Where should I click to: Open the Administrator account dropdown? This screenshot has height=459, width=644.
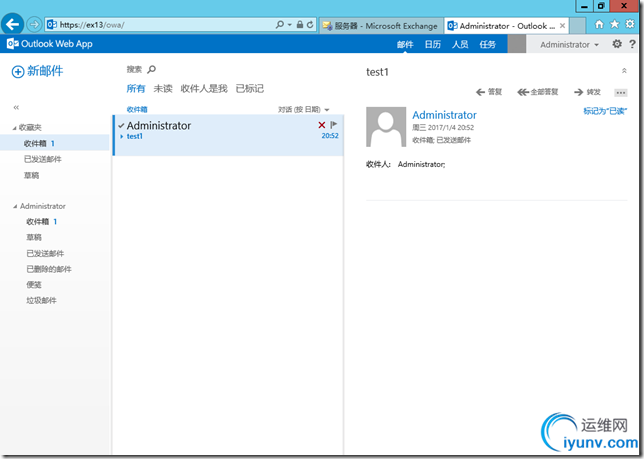pos(569,44)
